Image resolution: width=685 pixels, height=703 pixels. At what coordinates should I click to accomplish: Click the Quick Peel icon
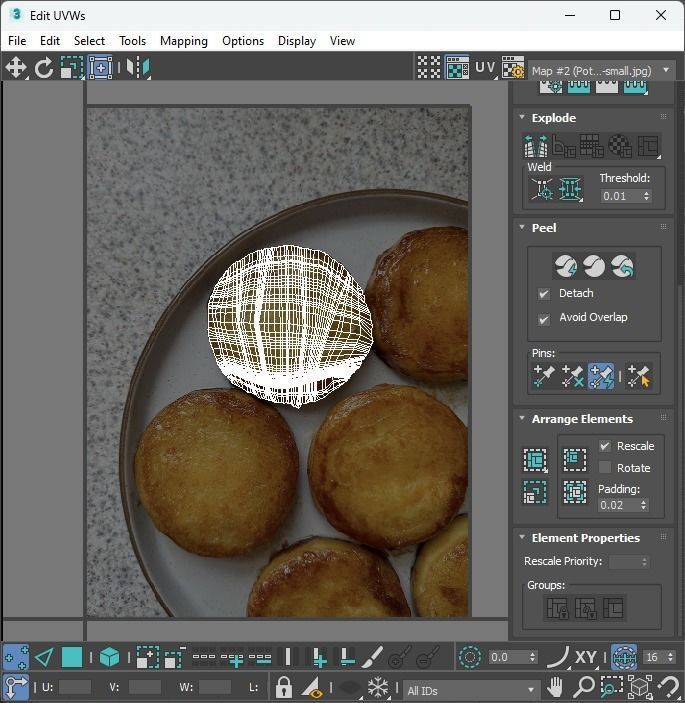566,266
